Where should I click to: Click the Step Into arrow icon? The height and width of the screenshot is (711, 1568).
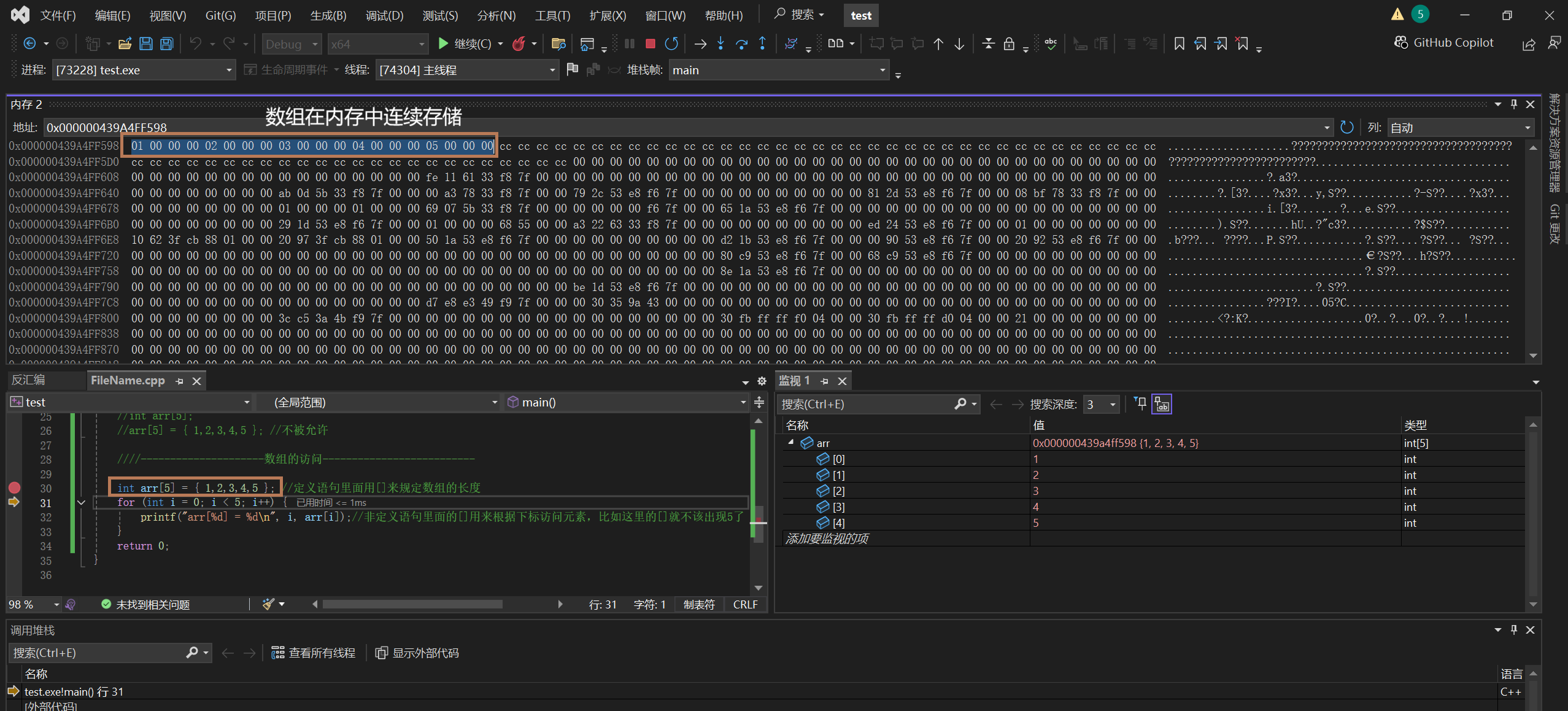[x=720, y=44]
